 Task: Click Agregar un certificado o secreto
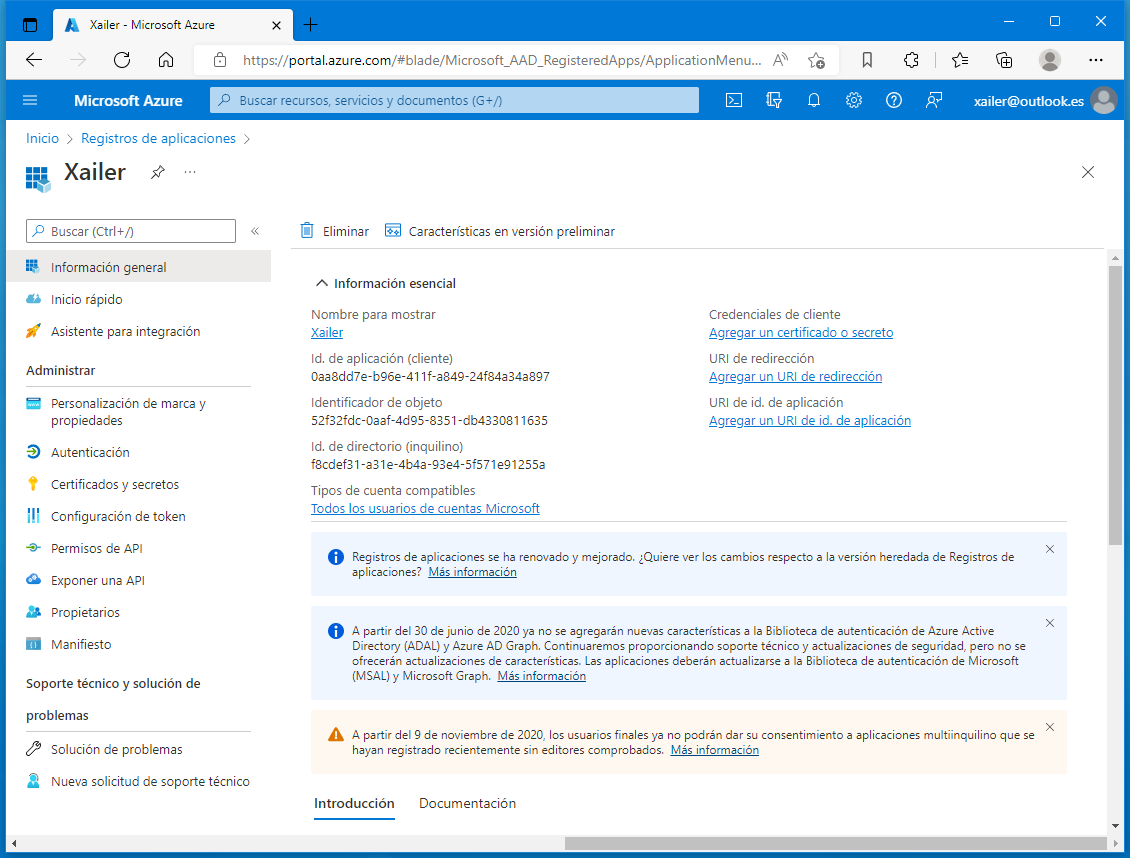[801, 332]
